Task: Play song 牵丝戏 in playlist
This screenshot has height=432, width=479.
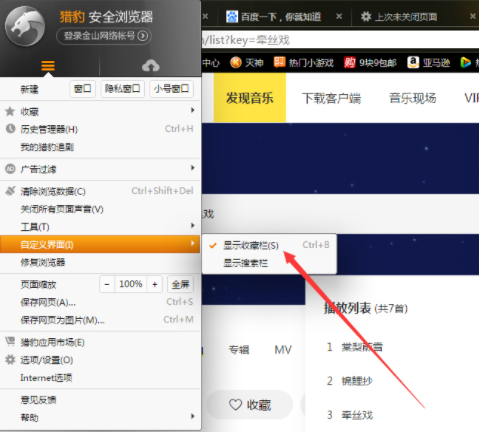Action: 357,415
